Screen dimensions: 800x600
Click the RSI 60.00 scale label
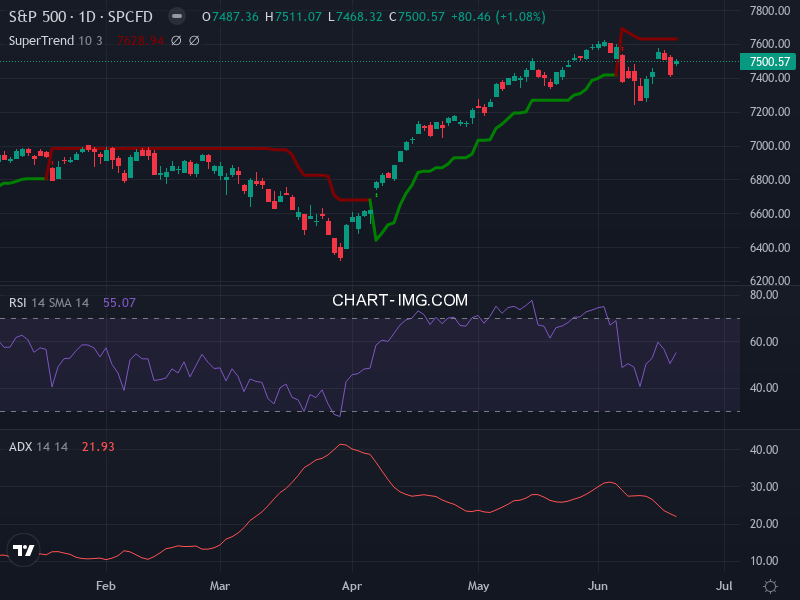[764, 342]
